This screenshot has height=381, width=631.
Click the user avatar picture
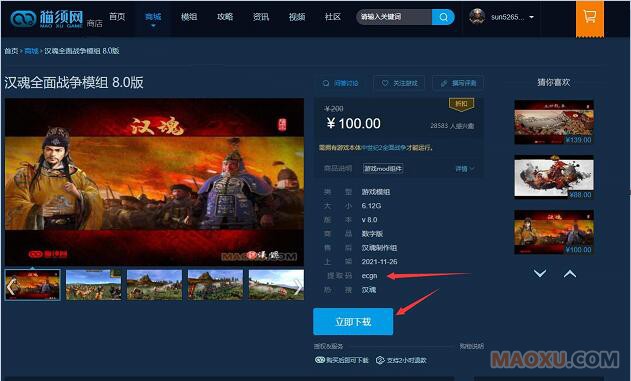pyautogui.click(x=477, y=17)
